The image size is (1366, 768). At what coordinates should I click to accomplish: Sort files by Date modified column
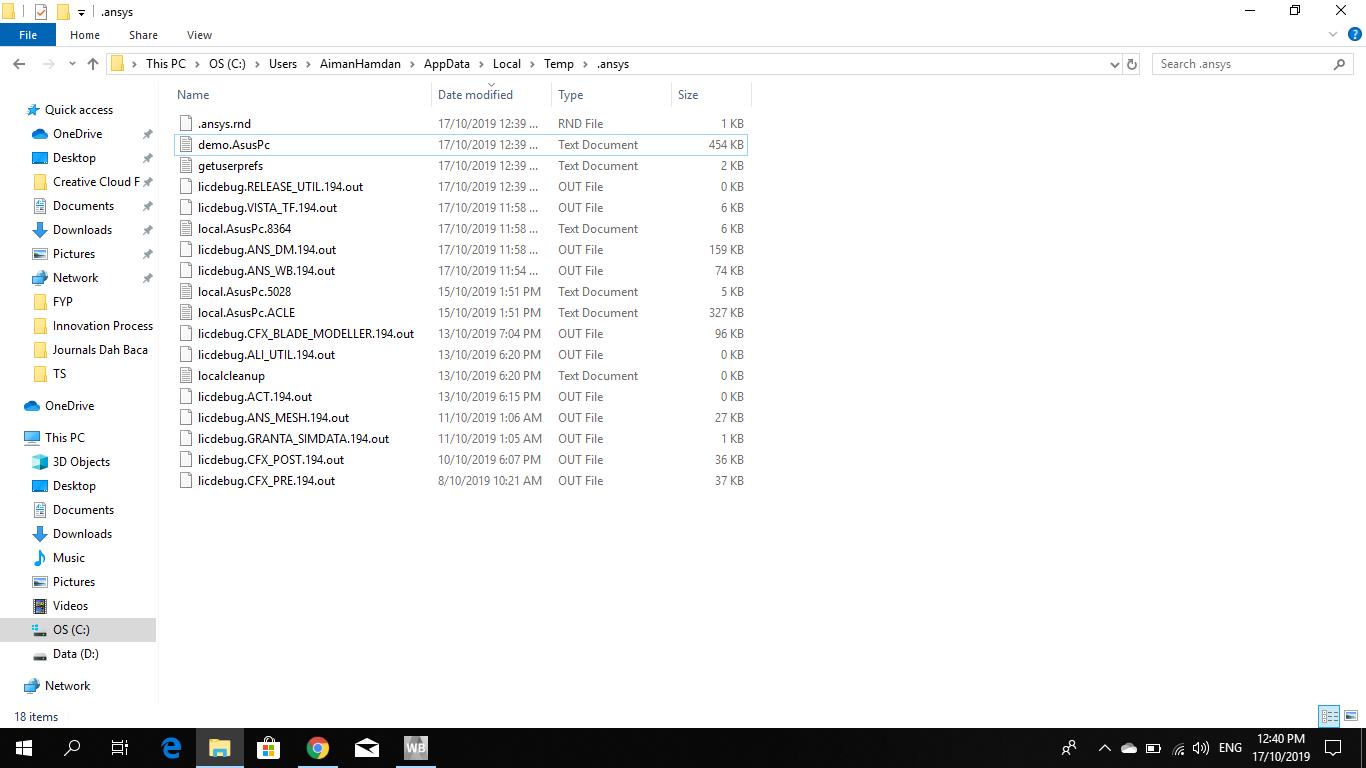[x=475, y=95]
